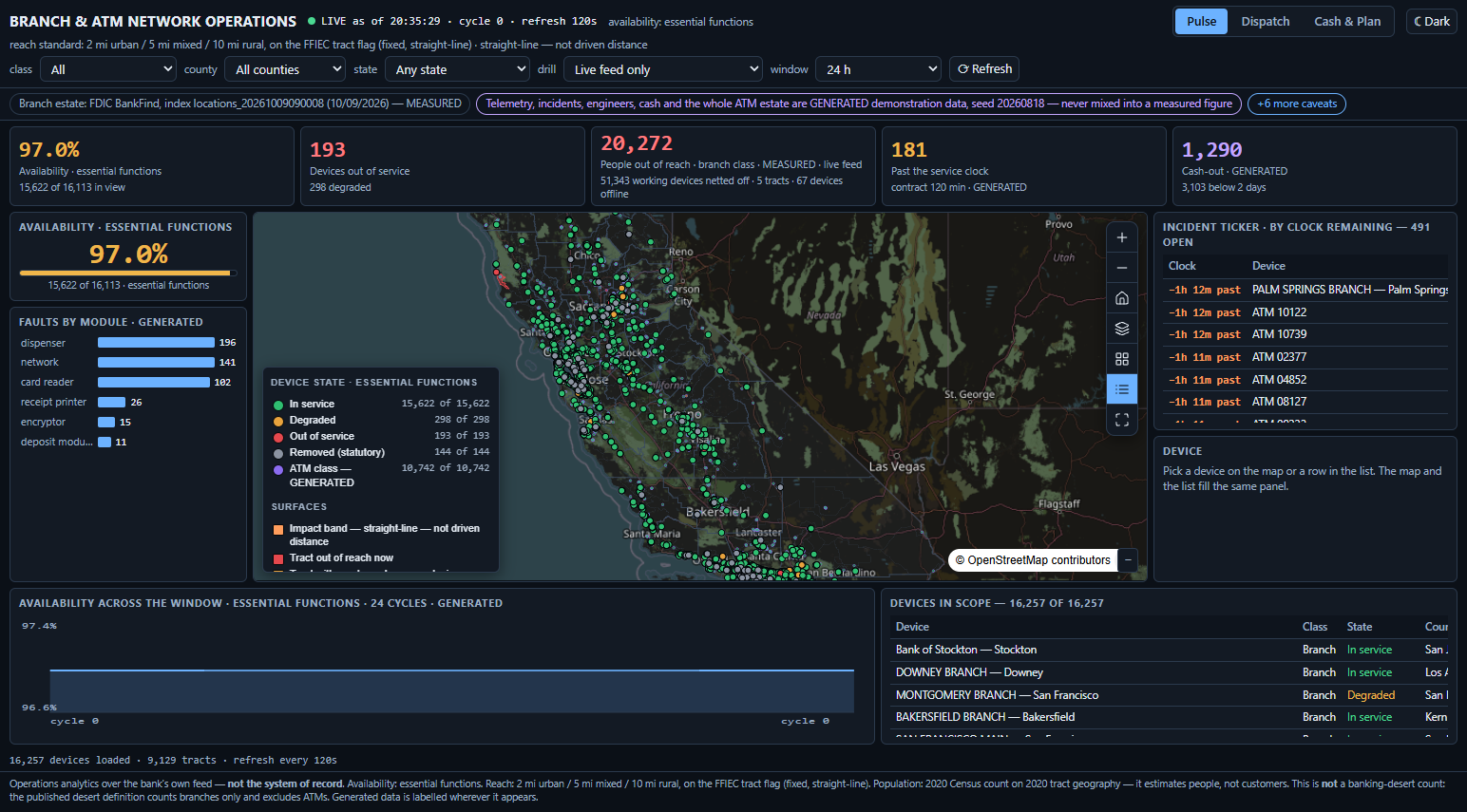Select the ATM 10739 incident row
This screenshot has height=812, width=1467.
pyautogui.click(x=1305, y=334)
